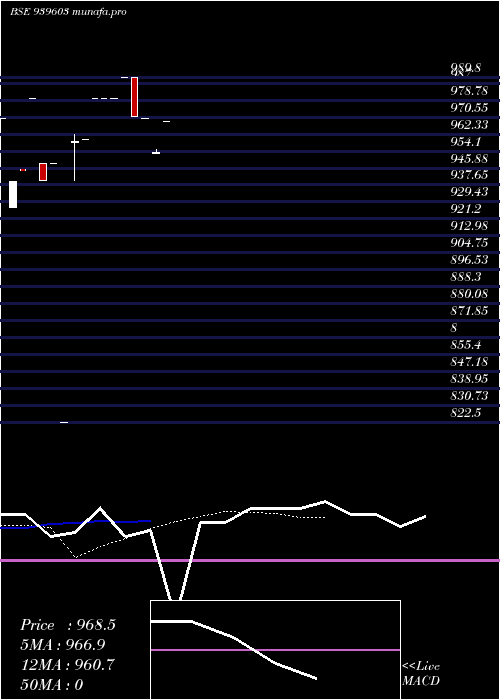
Task: Click the '5MA : 966.9' readout
Action: (x=64, y=645)
